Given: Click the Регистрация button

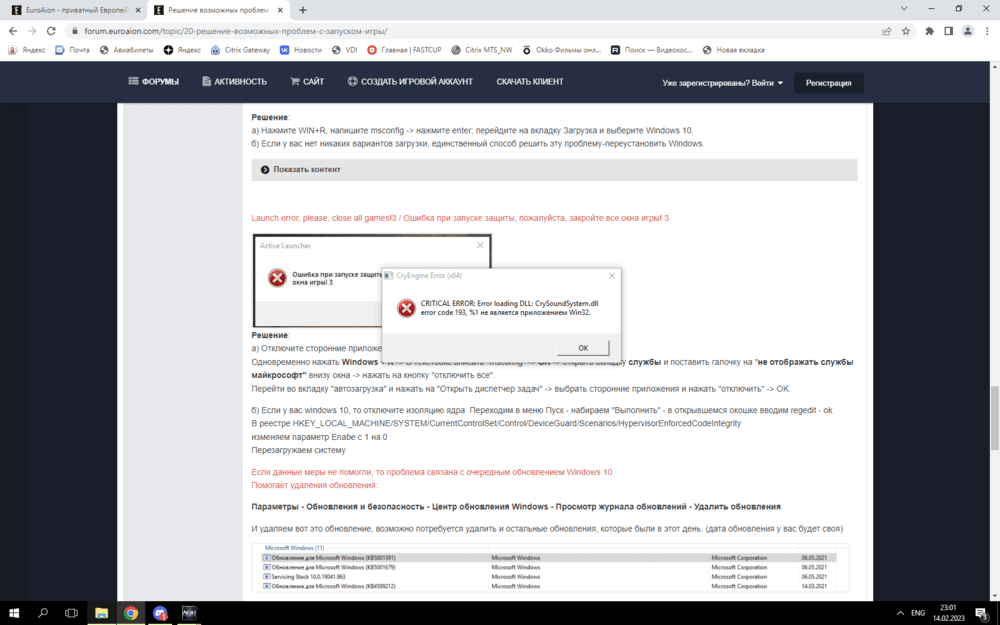Looking at the screenshot, I should point(828,83).
